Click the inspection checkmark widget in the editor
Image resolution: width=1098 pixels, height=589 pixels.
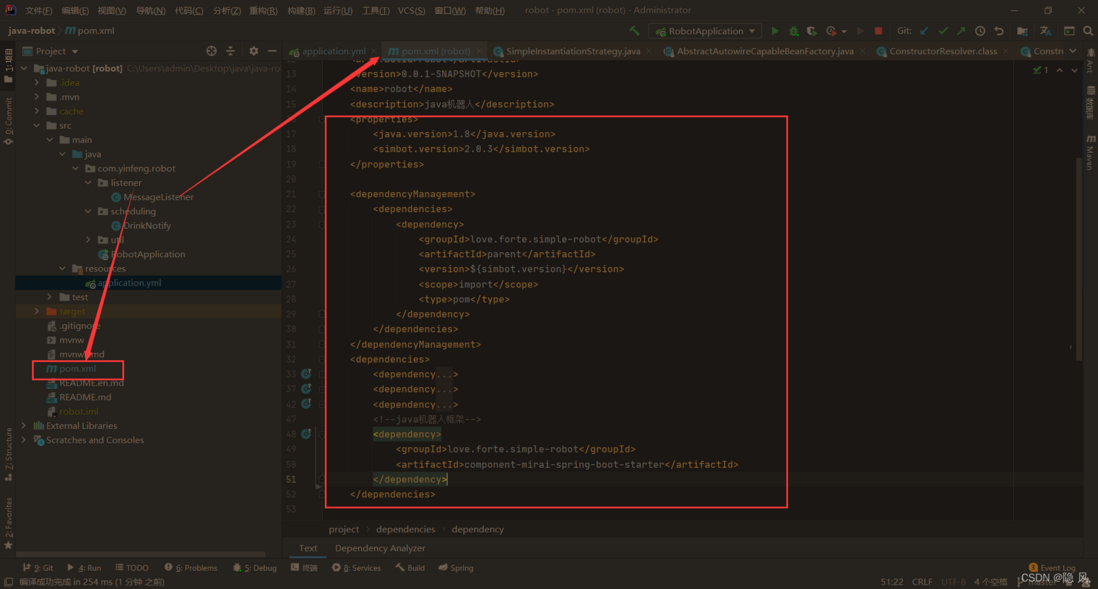1041,70
